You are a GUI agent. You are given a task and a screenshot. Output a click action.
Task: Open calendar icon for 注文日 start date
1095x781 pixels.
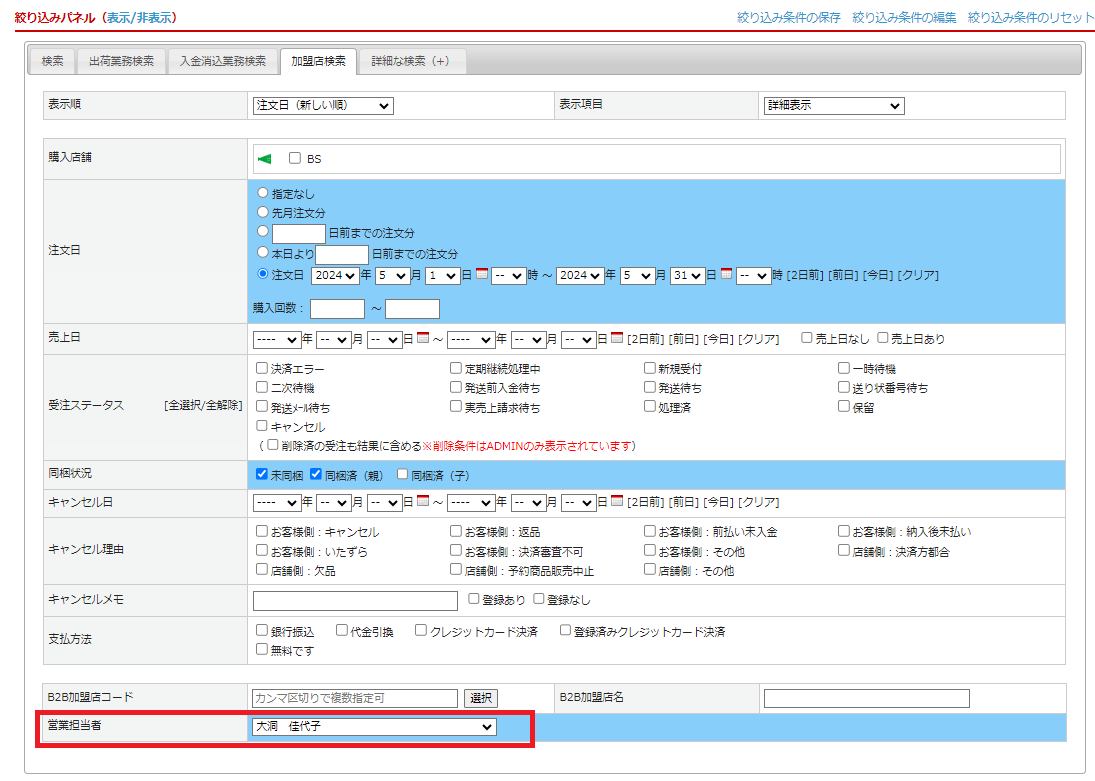click(482, 275)
